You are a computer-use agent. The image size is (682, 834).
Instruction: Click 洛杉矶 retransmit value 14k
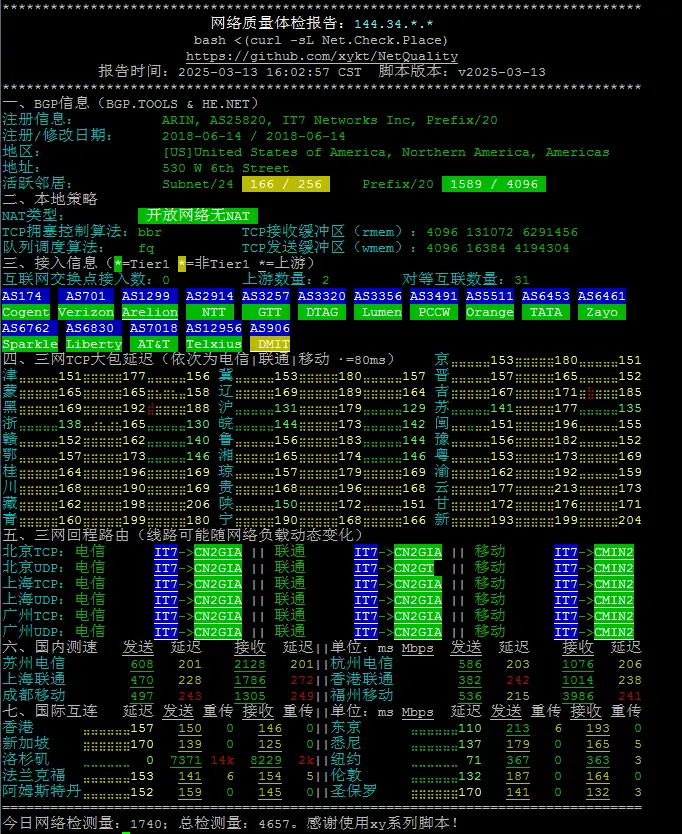tap(222, 760)
